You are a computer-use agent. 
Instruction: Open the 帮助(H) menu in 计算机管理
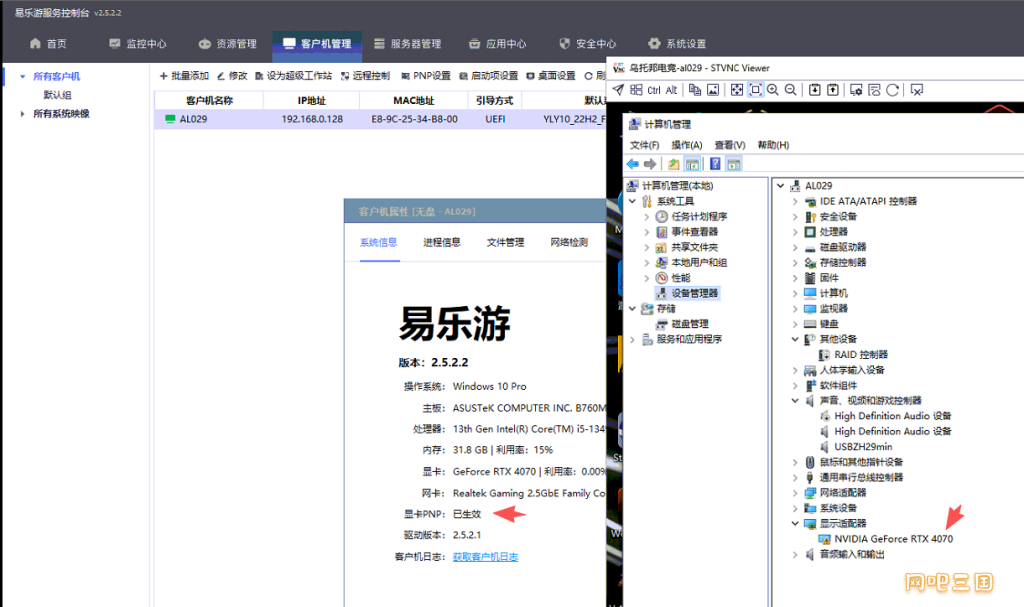[x=773, y=145]
